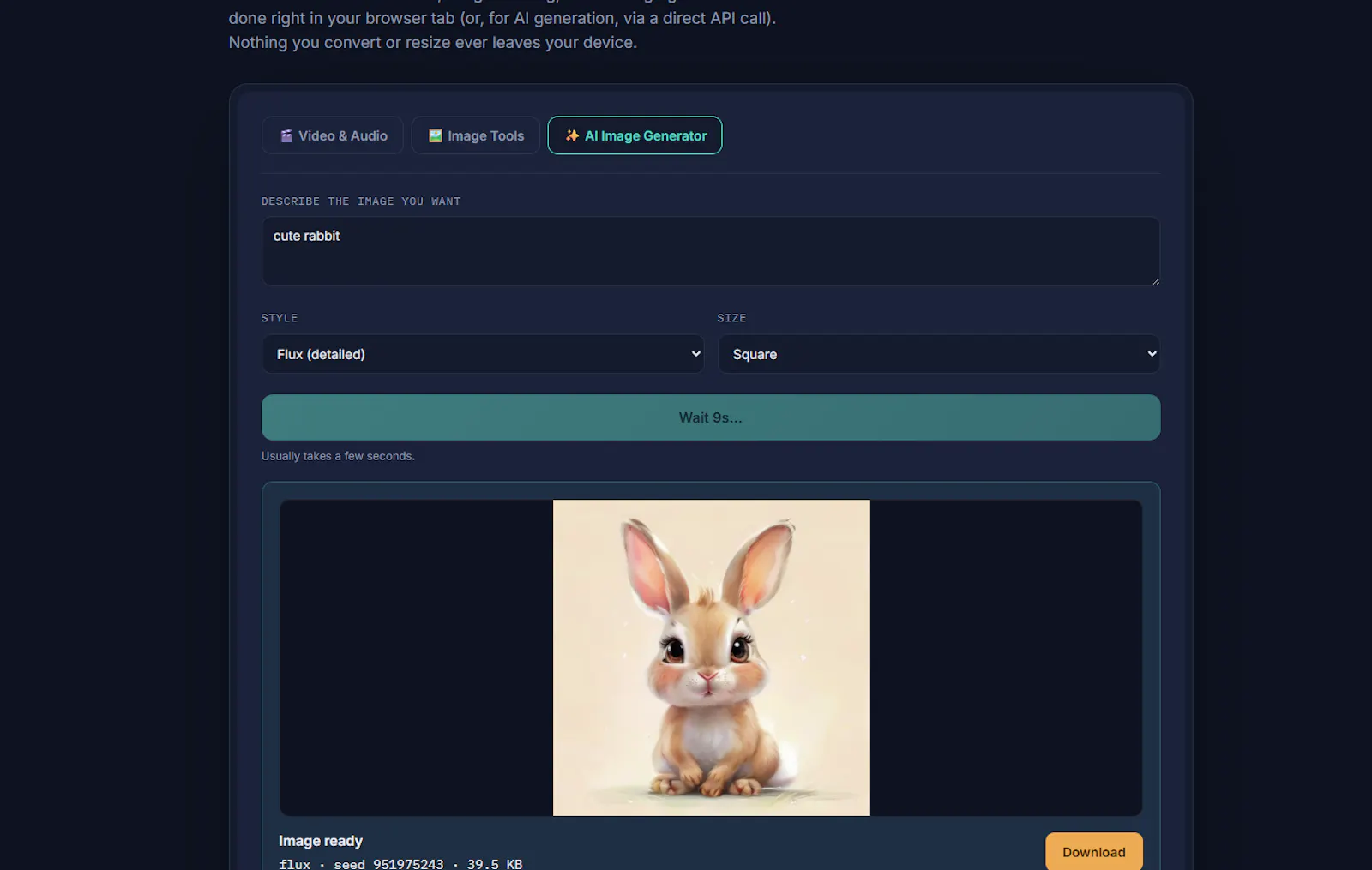1372x870 pixels.
Task: Click the clapperboard icon on Video & Audio
Action: point(286,135)
